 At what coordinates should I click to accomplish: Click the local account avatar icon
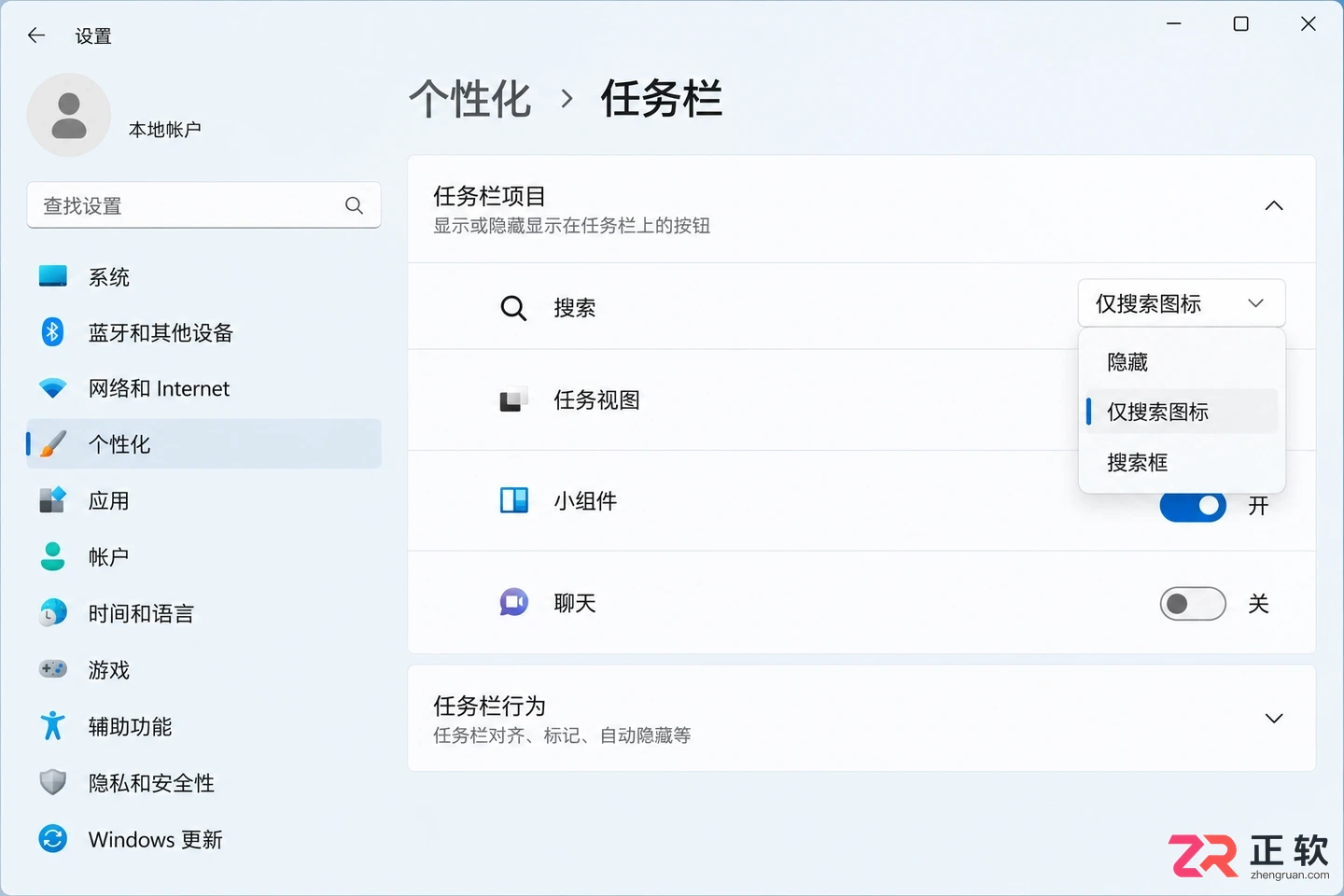click(x=69, y=115)
